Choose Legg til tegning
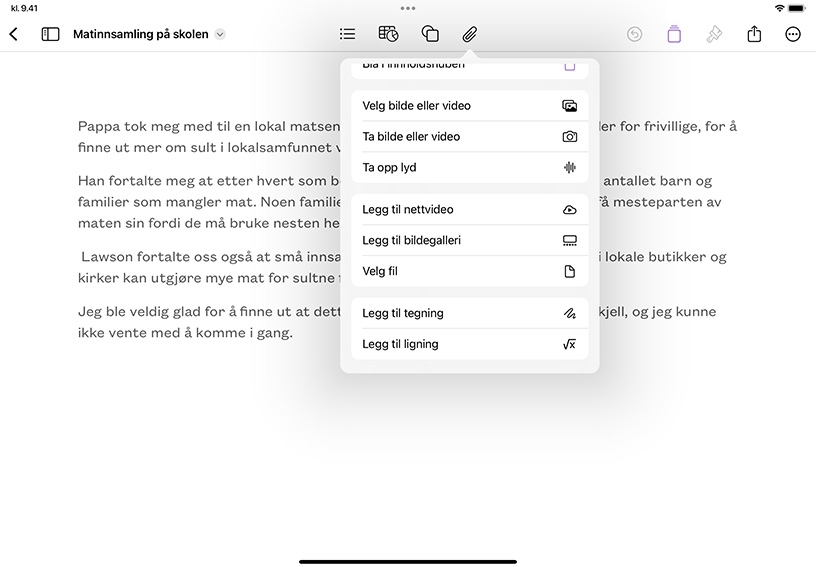The height and width of the screenshot is (567, 816). 469,313
